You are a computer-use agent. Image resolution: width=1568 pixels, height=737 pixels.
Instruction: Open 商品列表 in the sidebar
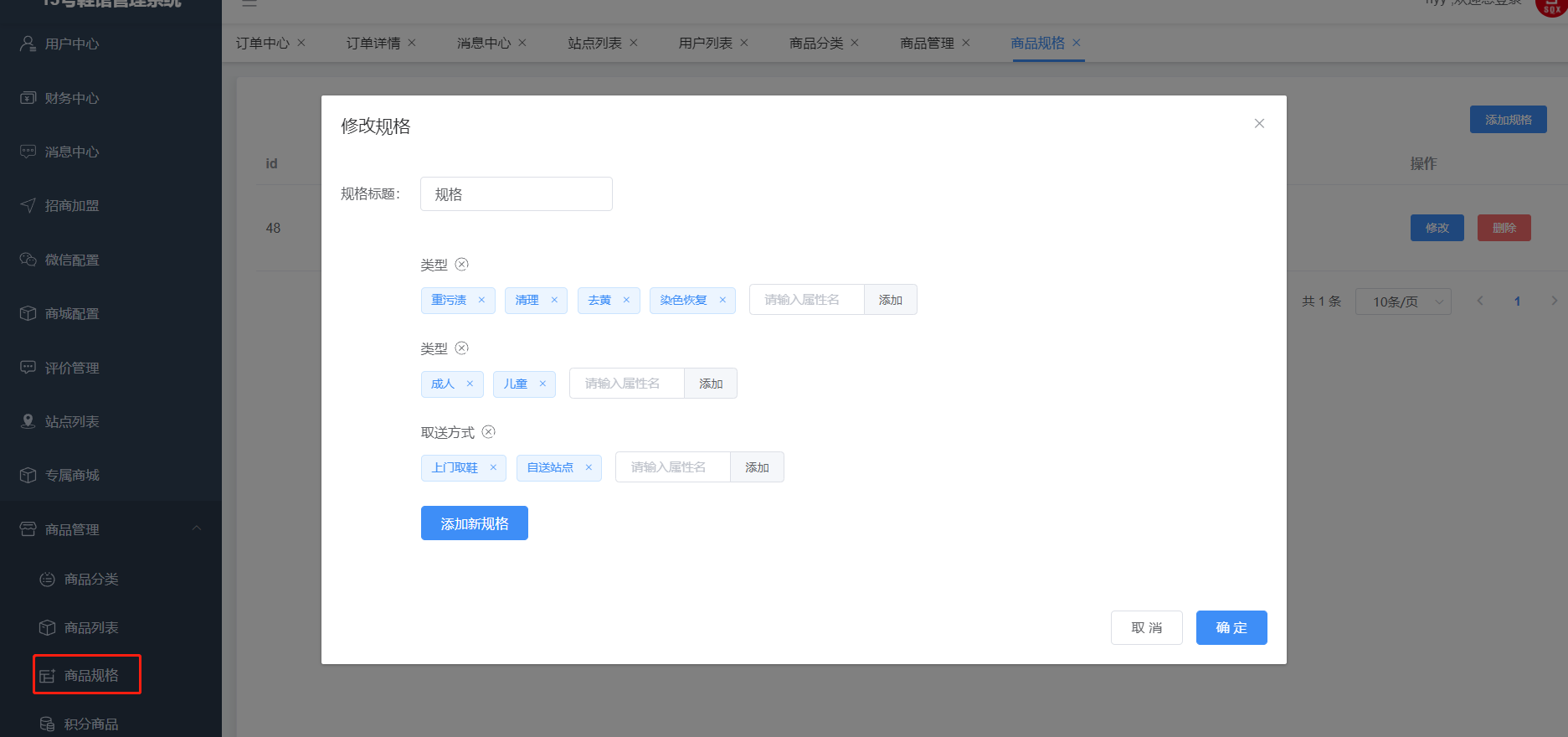[91, 627]
